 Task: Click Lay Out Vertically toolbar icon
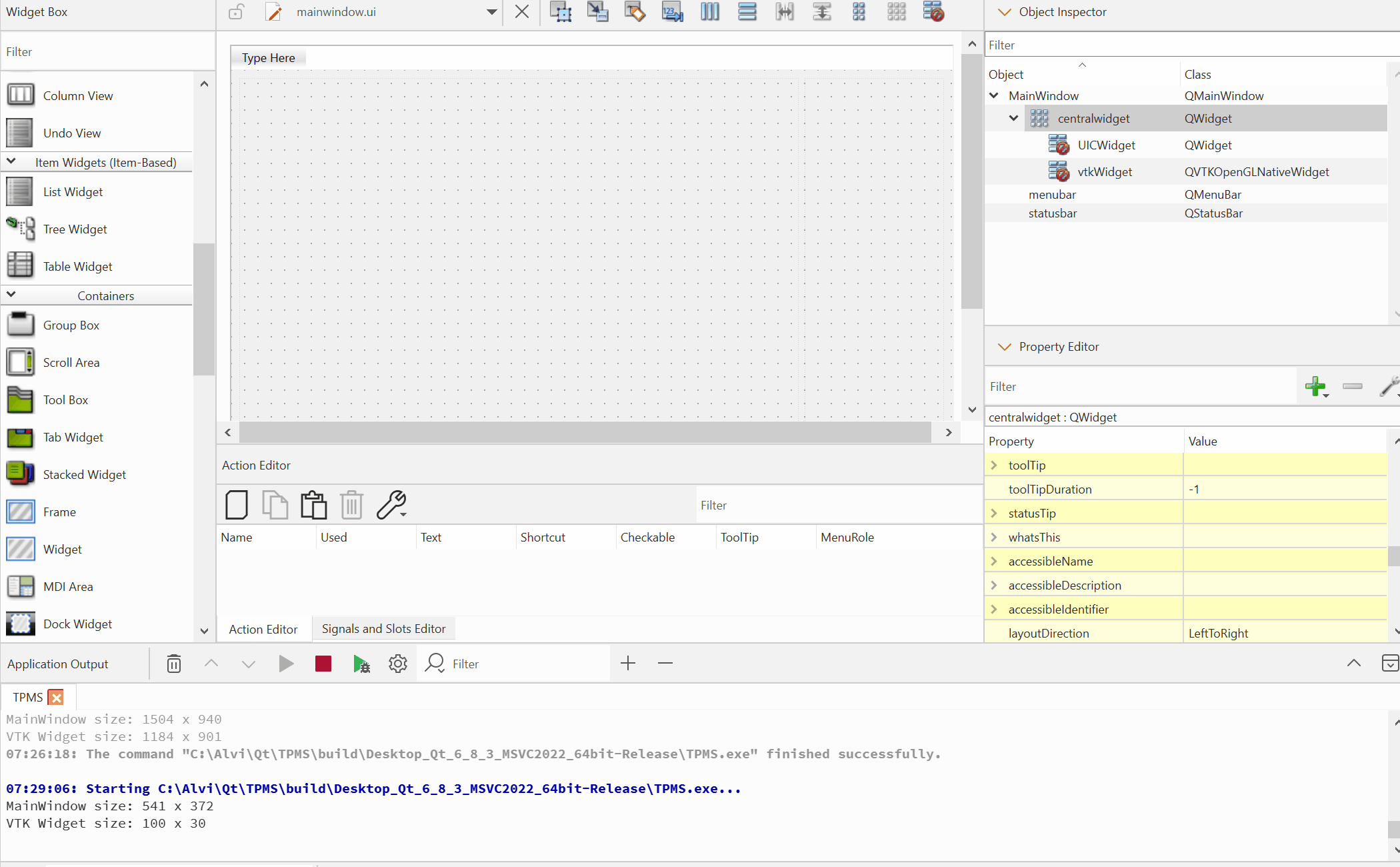(x=747, y=12)
